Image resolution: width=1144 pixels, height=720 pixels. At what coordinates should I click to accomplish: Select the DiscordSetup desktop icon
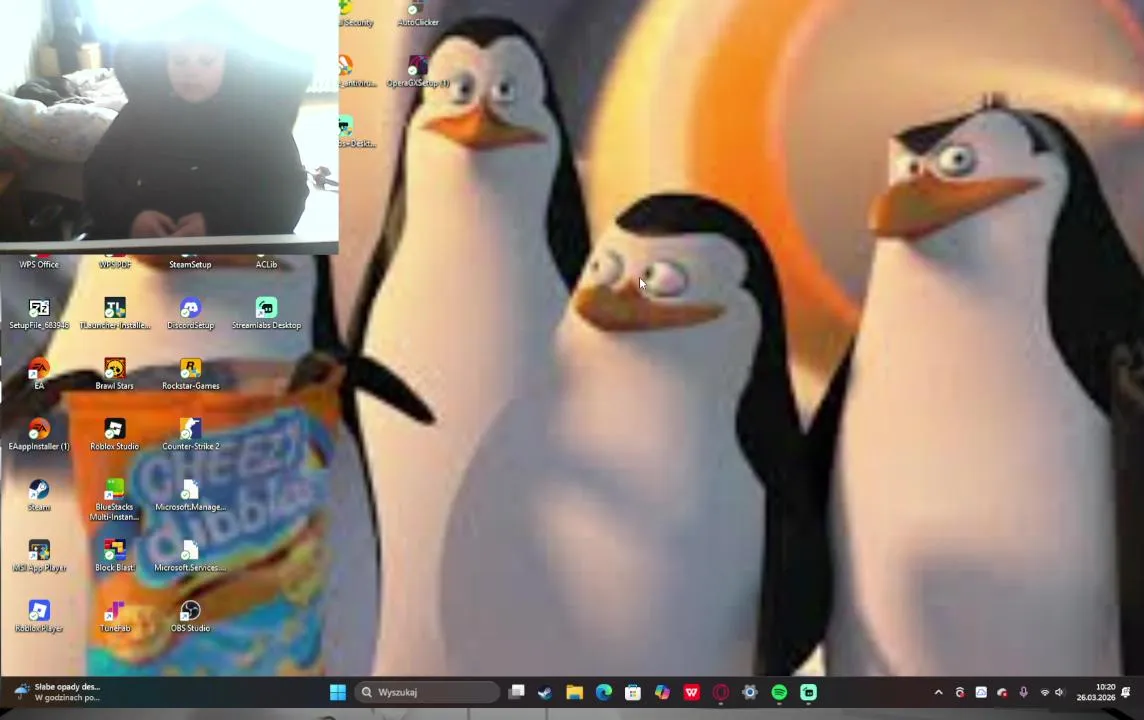(x=190, y=309)
